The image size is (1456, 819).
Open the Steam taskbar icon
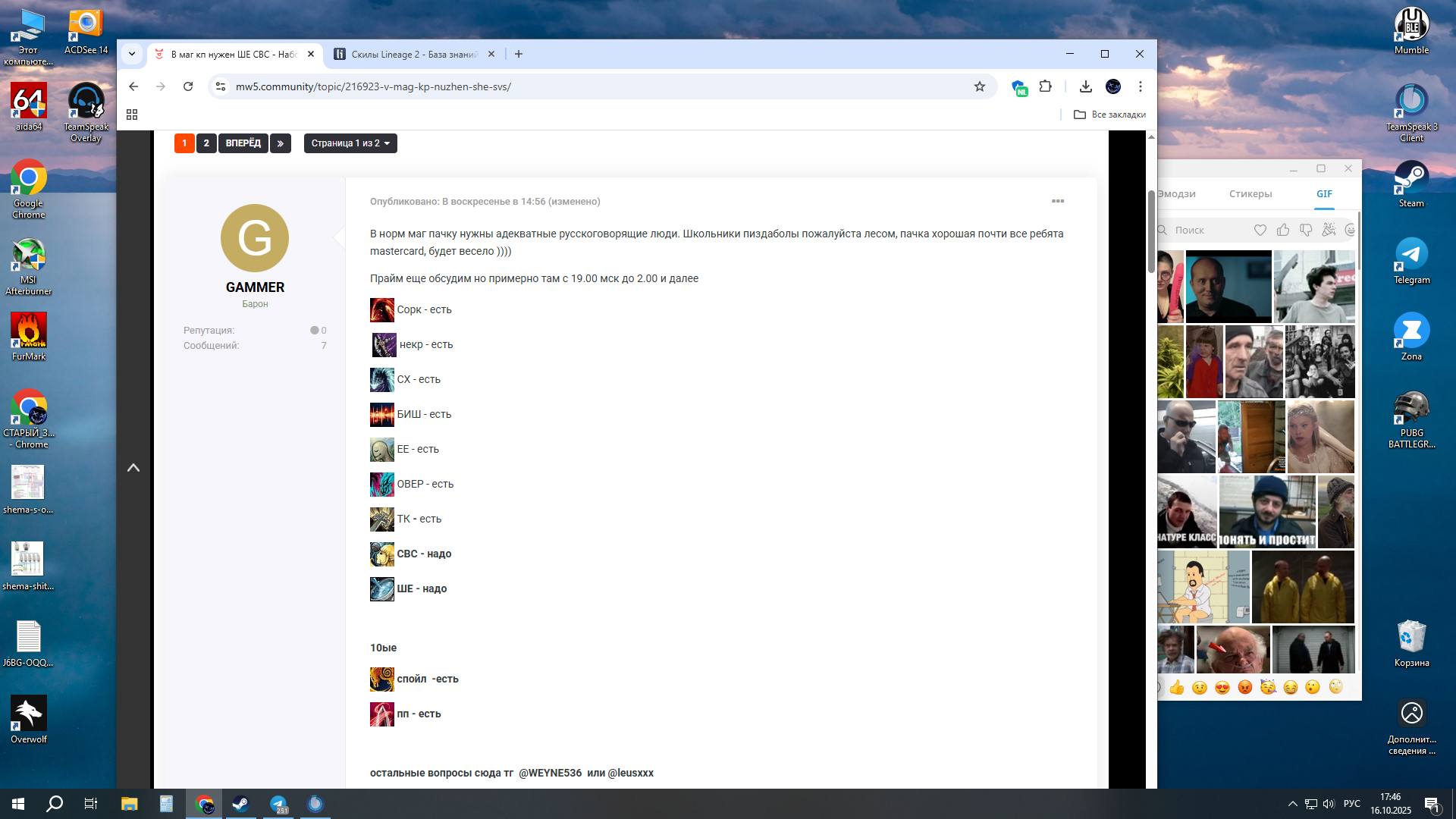click(241, 804)
